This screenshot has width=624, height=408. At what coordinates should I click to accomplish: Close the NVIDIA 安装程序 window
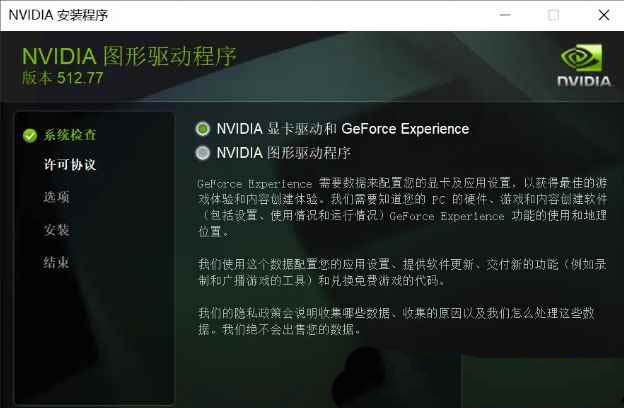coord(604,15)
